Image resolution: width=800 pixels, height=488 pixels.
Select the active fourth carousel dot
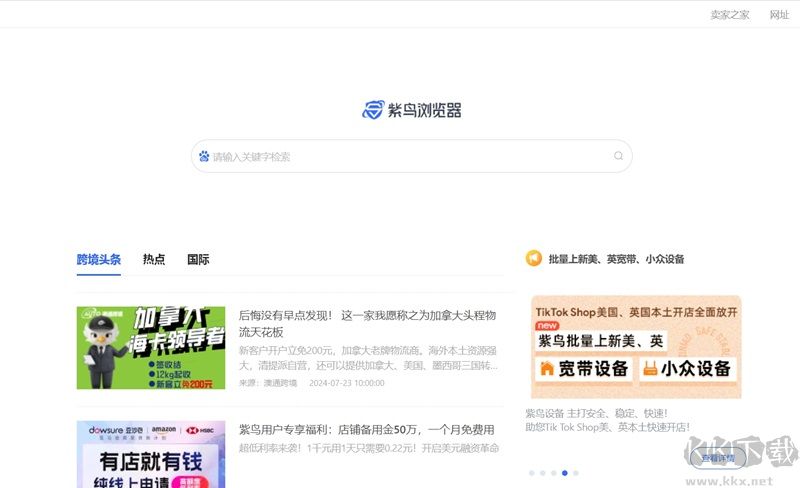pyautogui.click(x=564, y=473)
